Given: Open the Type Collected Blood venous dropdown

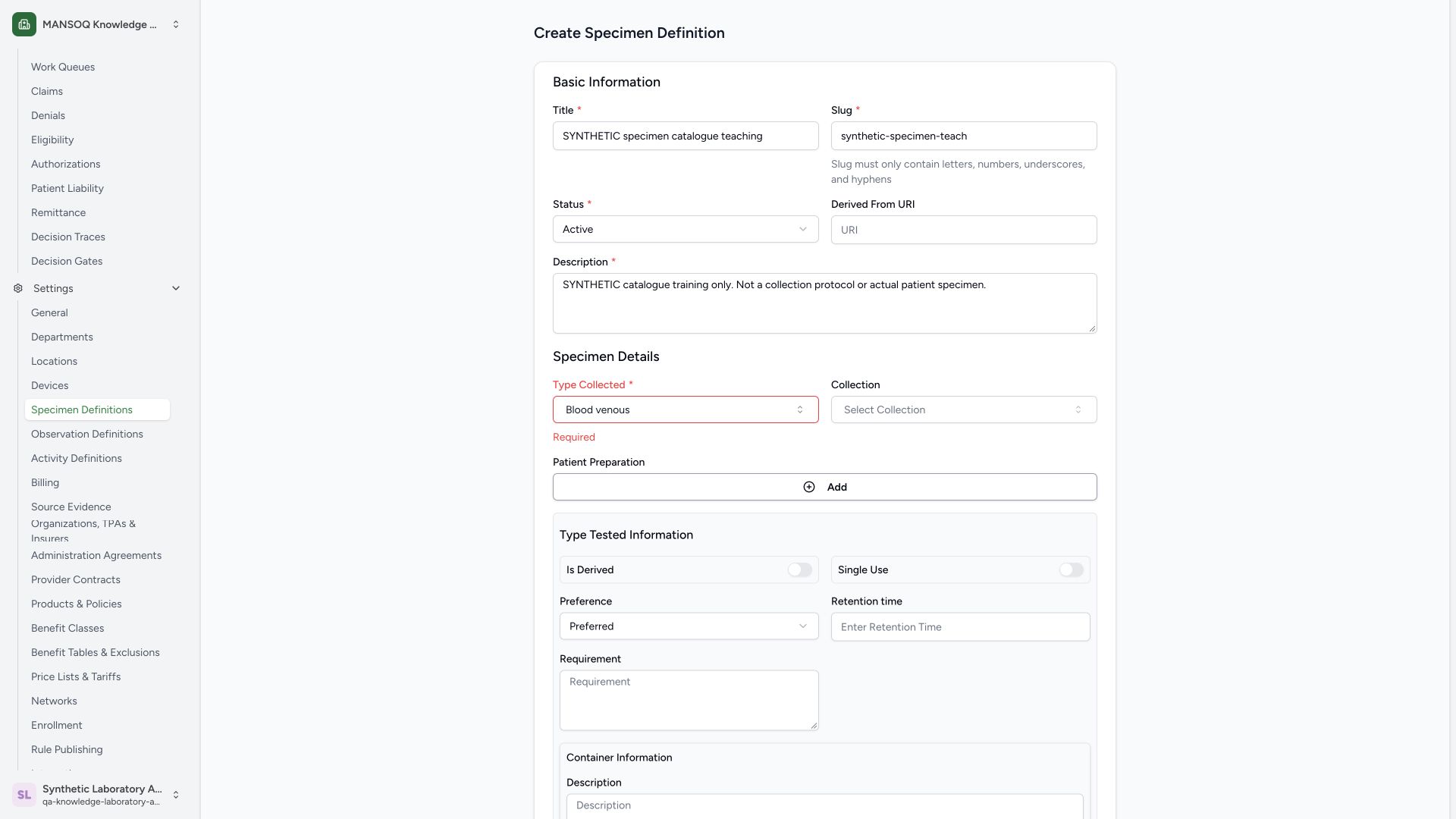Looking at the screenshot, I should click(686, 409).
